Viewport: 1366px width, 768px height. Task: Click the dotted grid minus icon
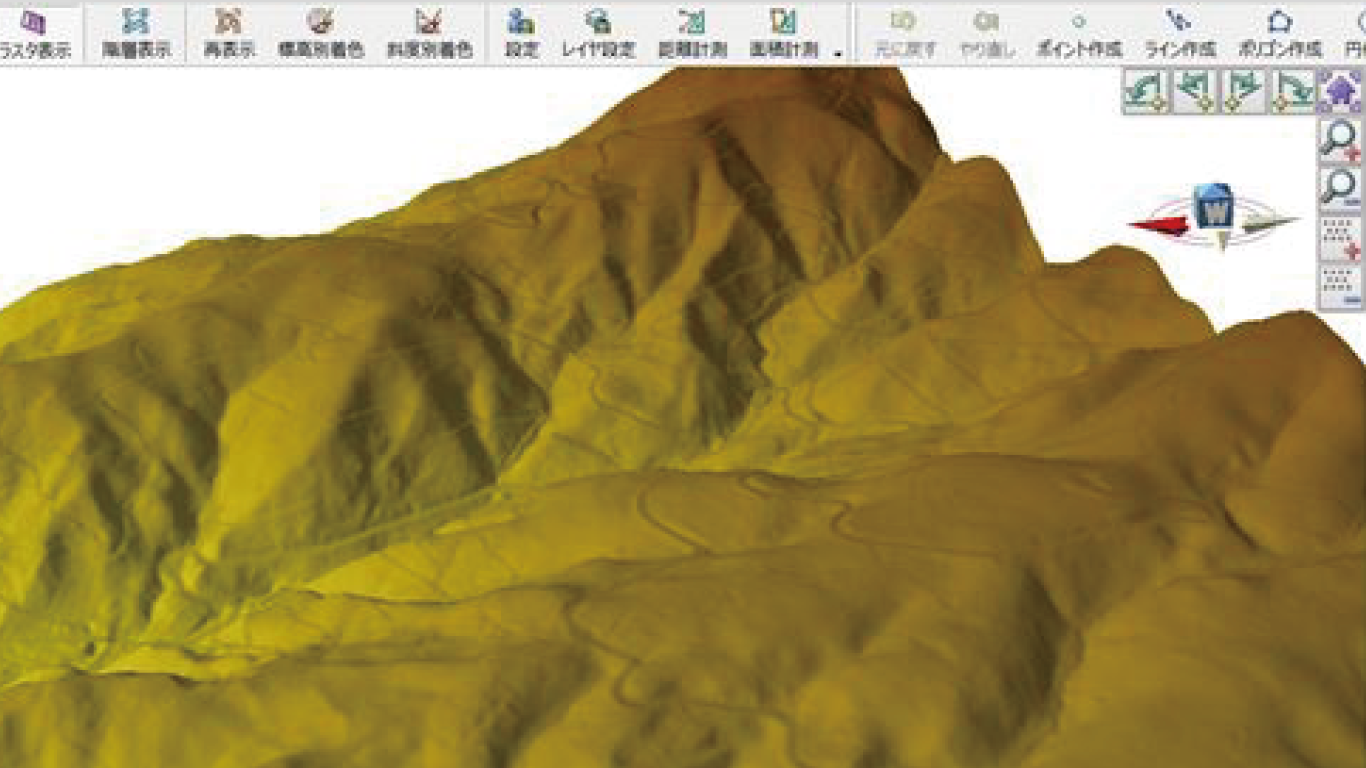pyautogui.click(x=1341, y=286)
